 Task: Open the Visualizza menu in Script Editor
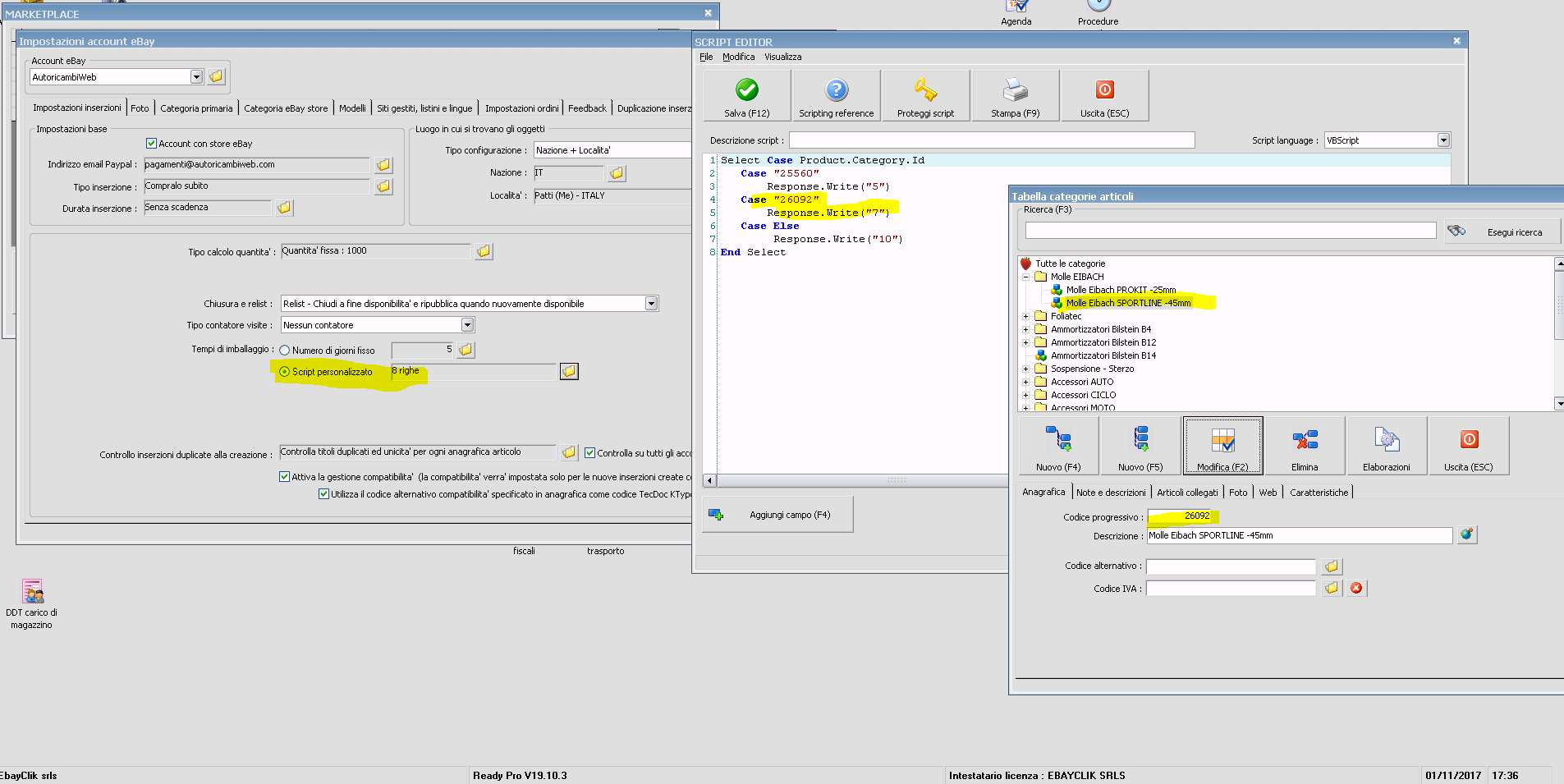point(782,57)
